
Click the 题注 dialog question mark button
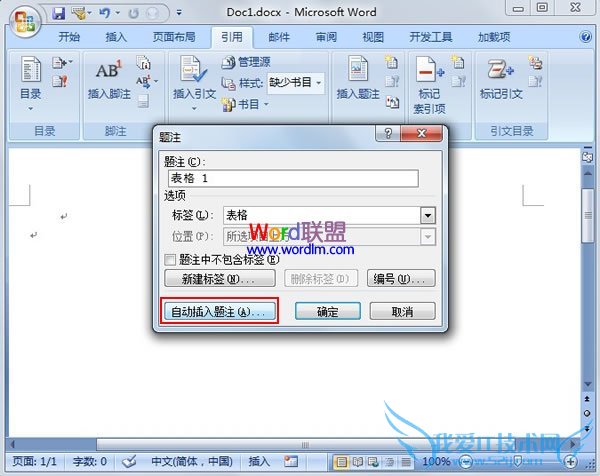coord(388,133)
